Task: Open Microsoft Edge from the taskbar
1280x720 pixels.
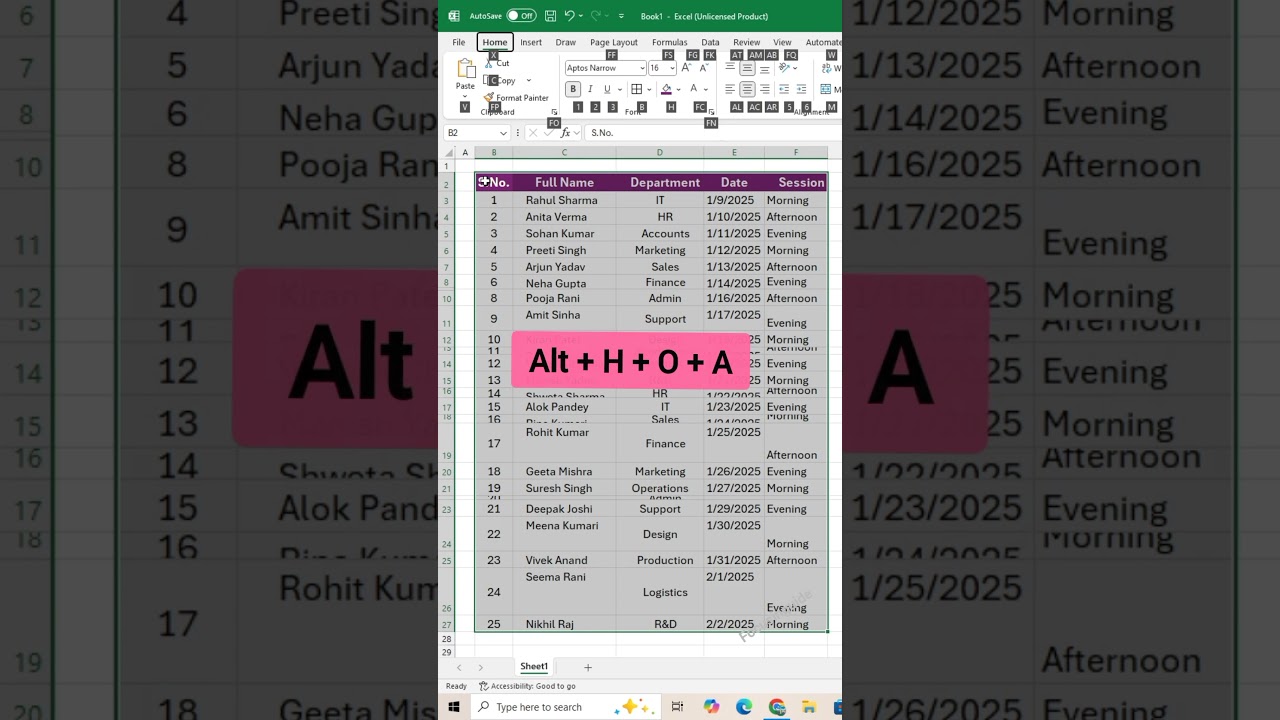Action: (744, 707)
